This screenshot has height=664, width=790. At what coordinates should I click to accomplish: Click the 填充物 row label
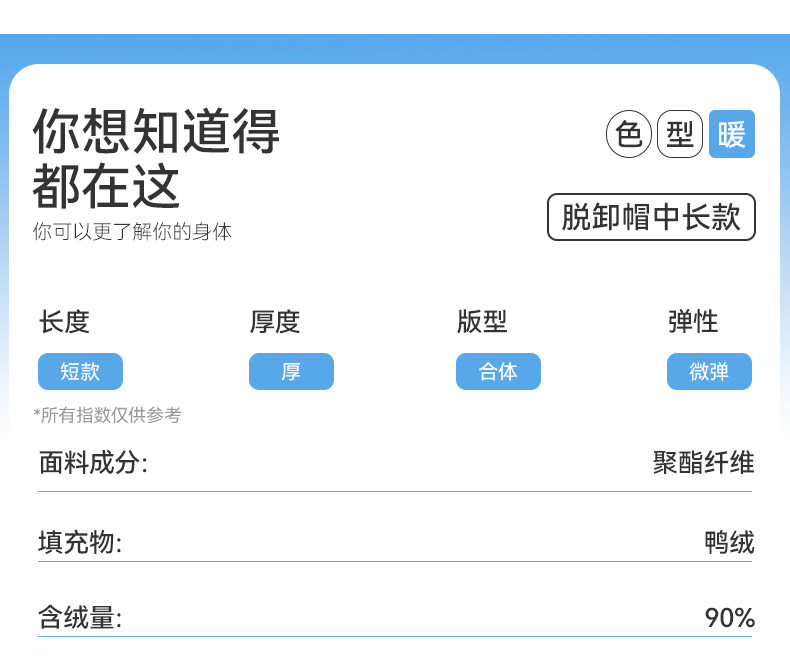pyautogui.click(x=80, y=543)
